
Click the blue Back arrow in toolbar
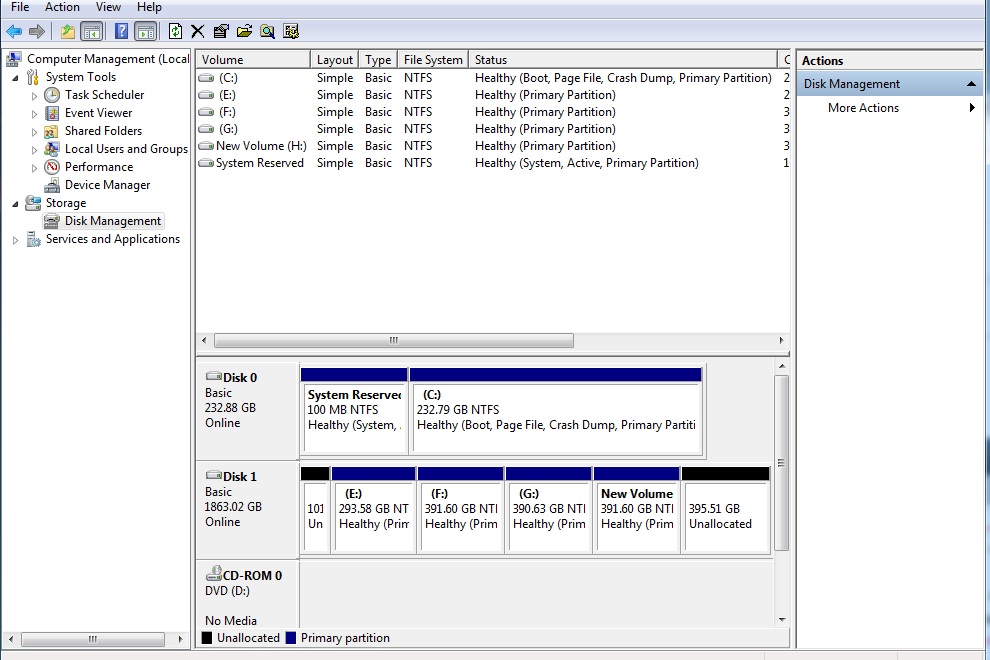[14, 31]
